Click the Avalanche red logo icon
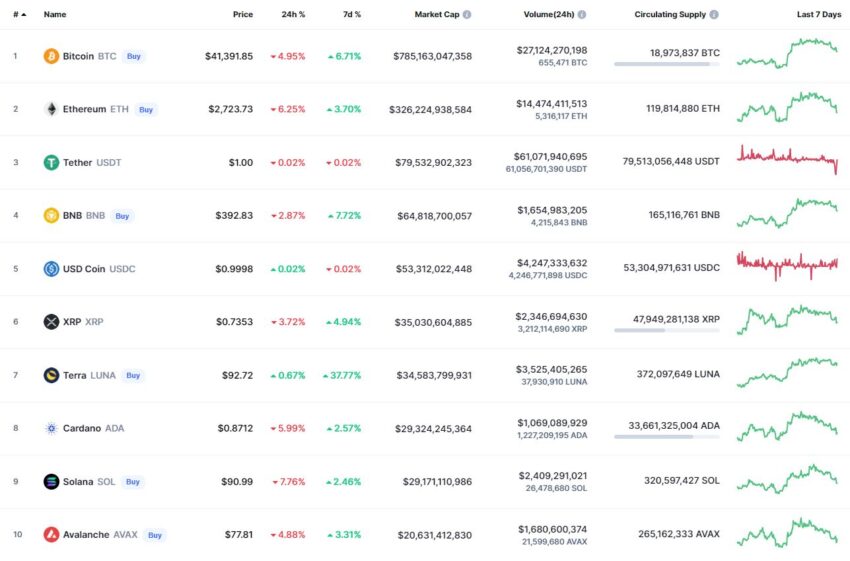Screen dimensions: 850x561 [x=51, y=534]
